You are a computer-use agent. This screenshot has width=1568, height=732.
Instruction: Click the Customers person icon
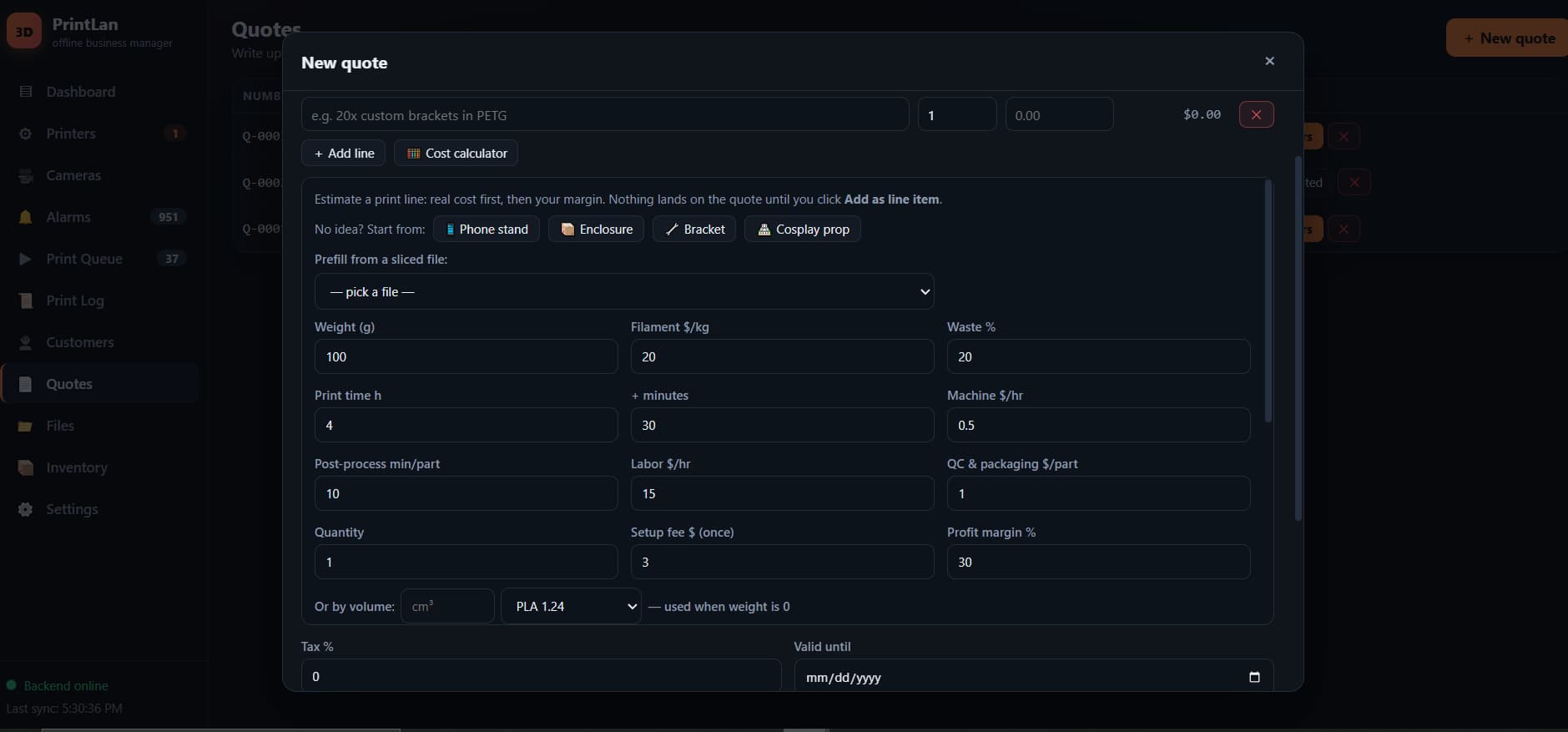26,342
